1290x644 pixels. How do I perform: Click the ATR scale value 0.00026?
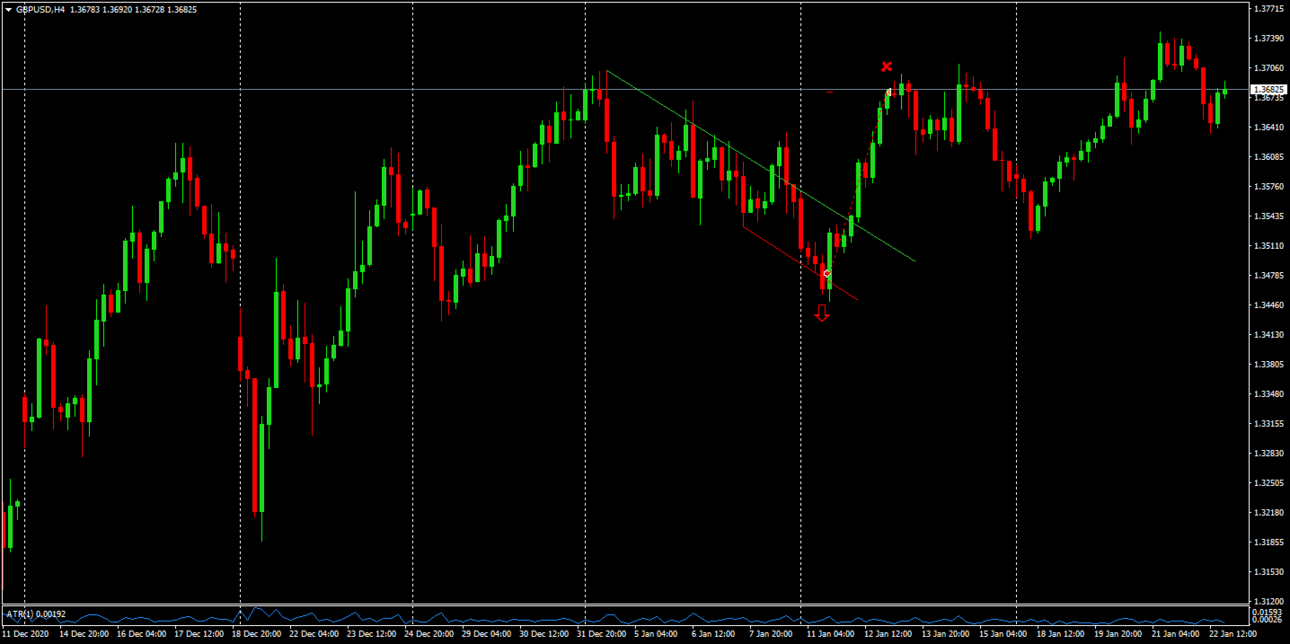click(1268, 621)
